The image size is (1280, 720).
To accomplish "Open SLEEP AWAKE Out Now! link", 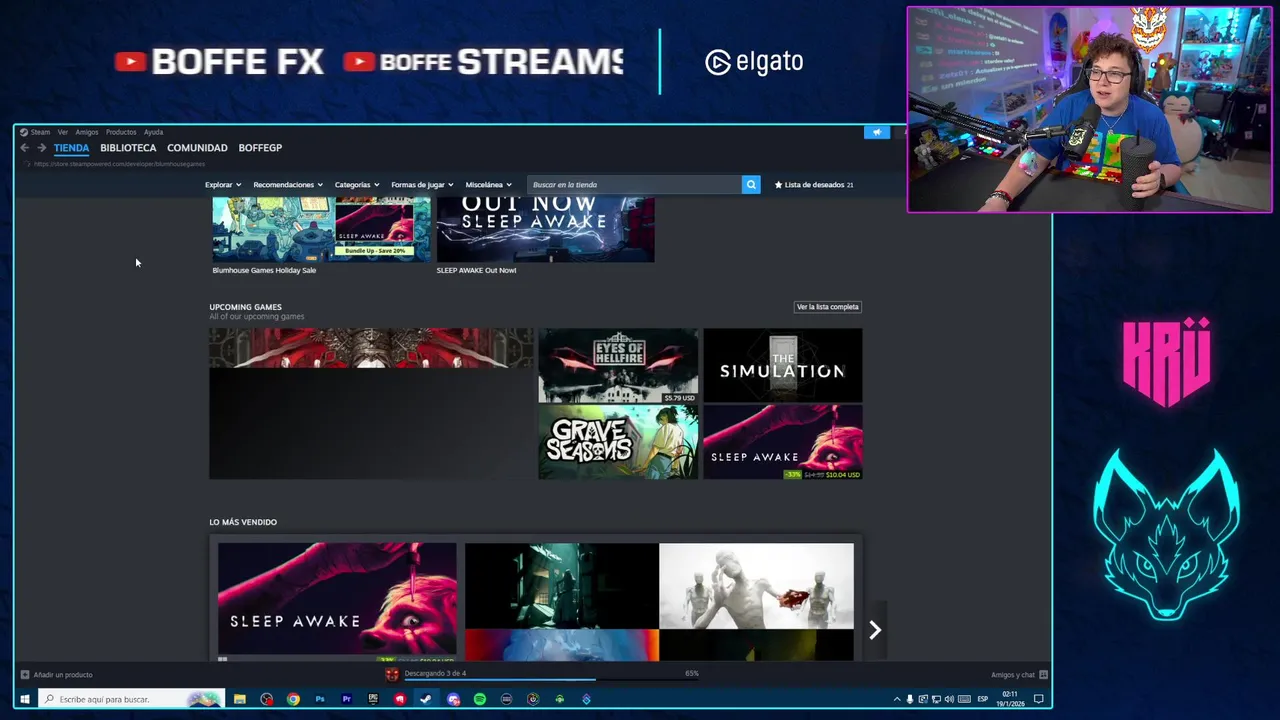I will point(476,270).
